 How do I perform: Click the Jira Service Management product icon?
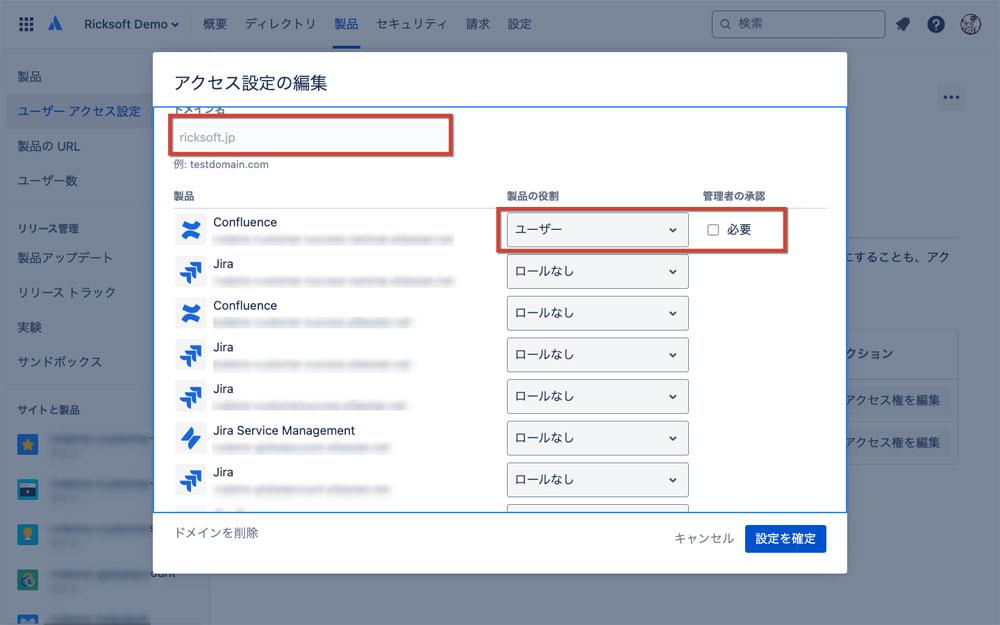(x=191, y=438)
